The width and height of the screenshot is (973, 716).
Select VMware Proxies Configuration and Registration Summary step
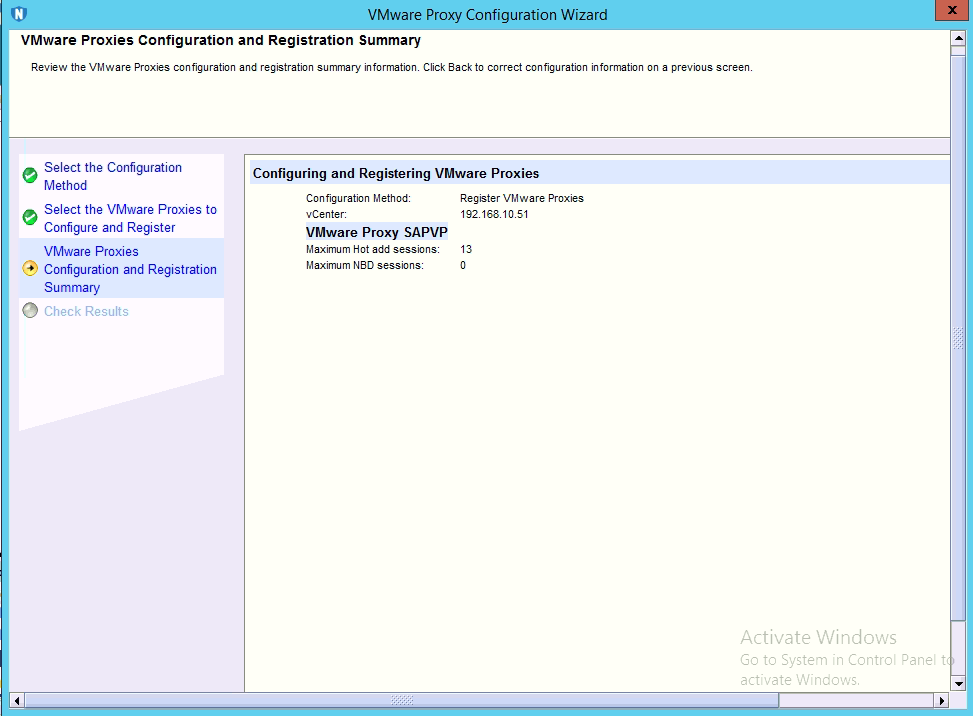[x=129, y=269]
